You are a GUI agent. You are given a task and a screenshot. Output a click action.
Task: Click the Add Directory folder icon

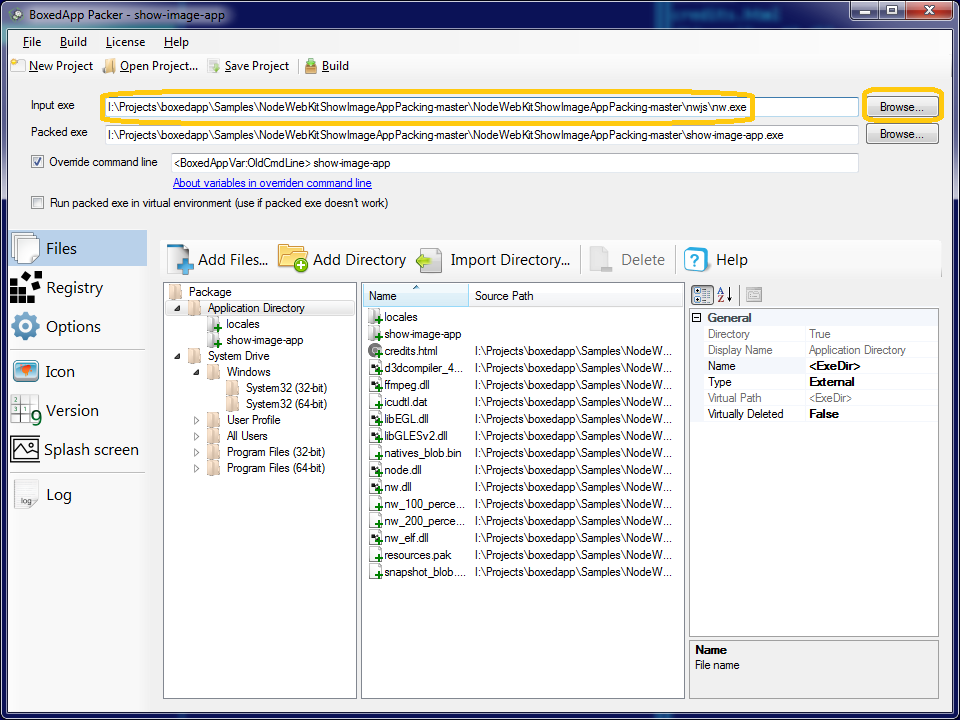pyautogui.click(x=292, y=259)
